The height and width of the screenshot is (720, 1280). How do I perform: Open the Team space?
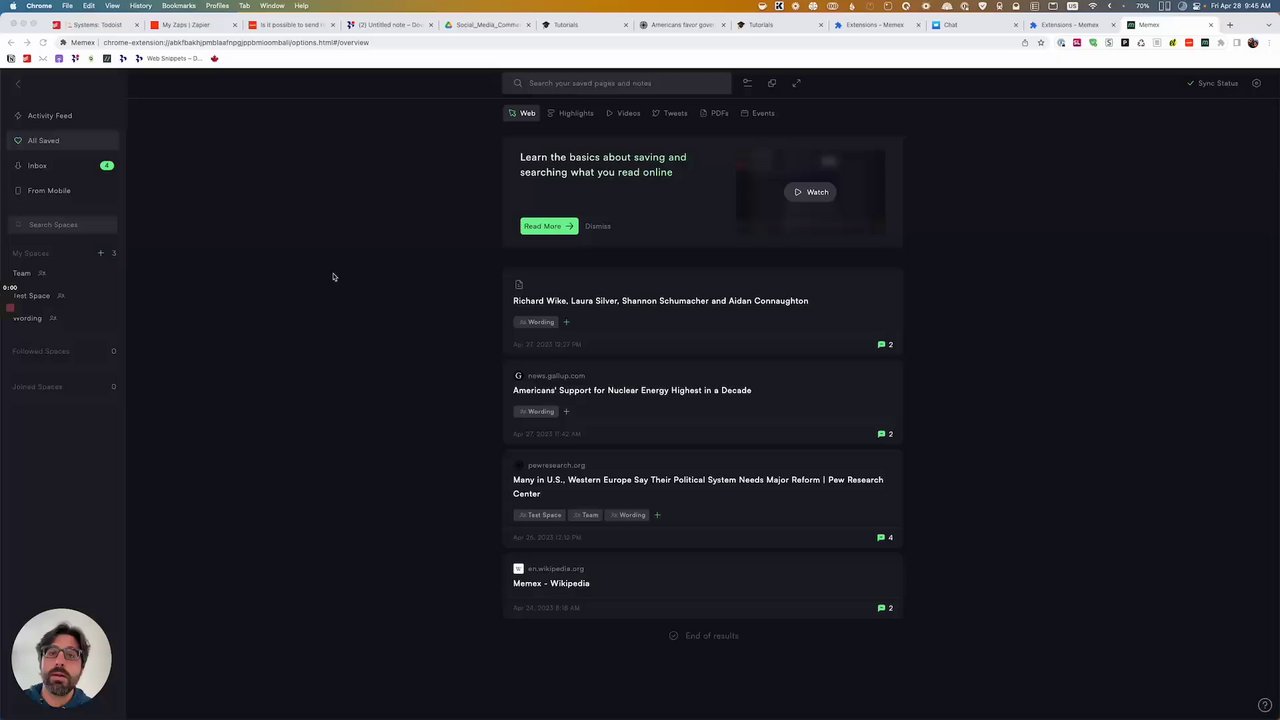tap(22, 273)
